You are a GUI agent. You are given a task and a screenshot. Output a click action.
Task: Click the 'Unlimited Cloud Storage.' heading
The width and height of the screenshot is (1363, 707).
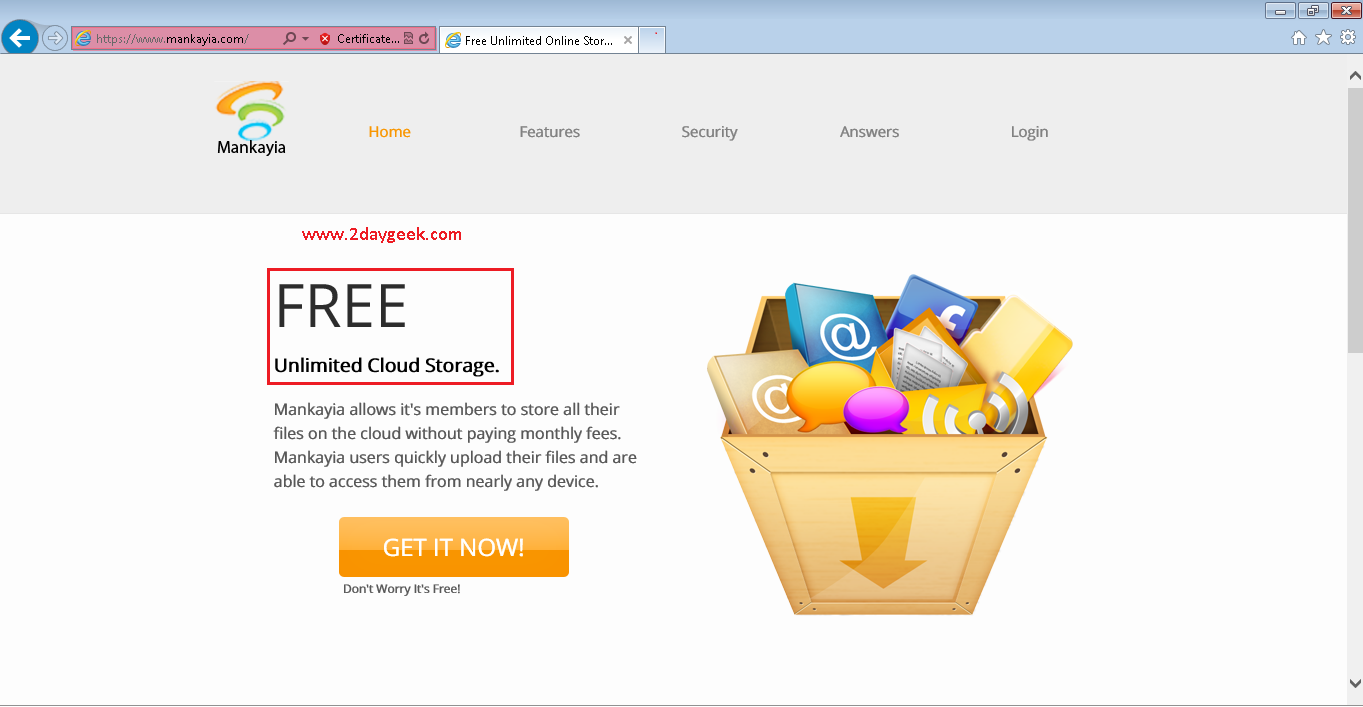[387, 366]
